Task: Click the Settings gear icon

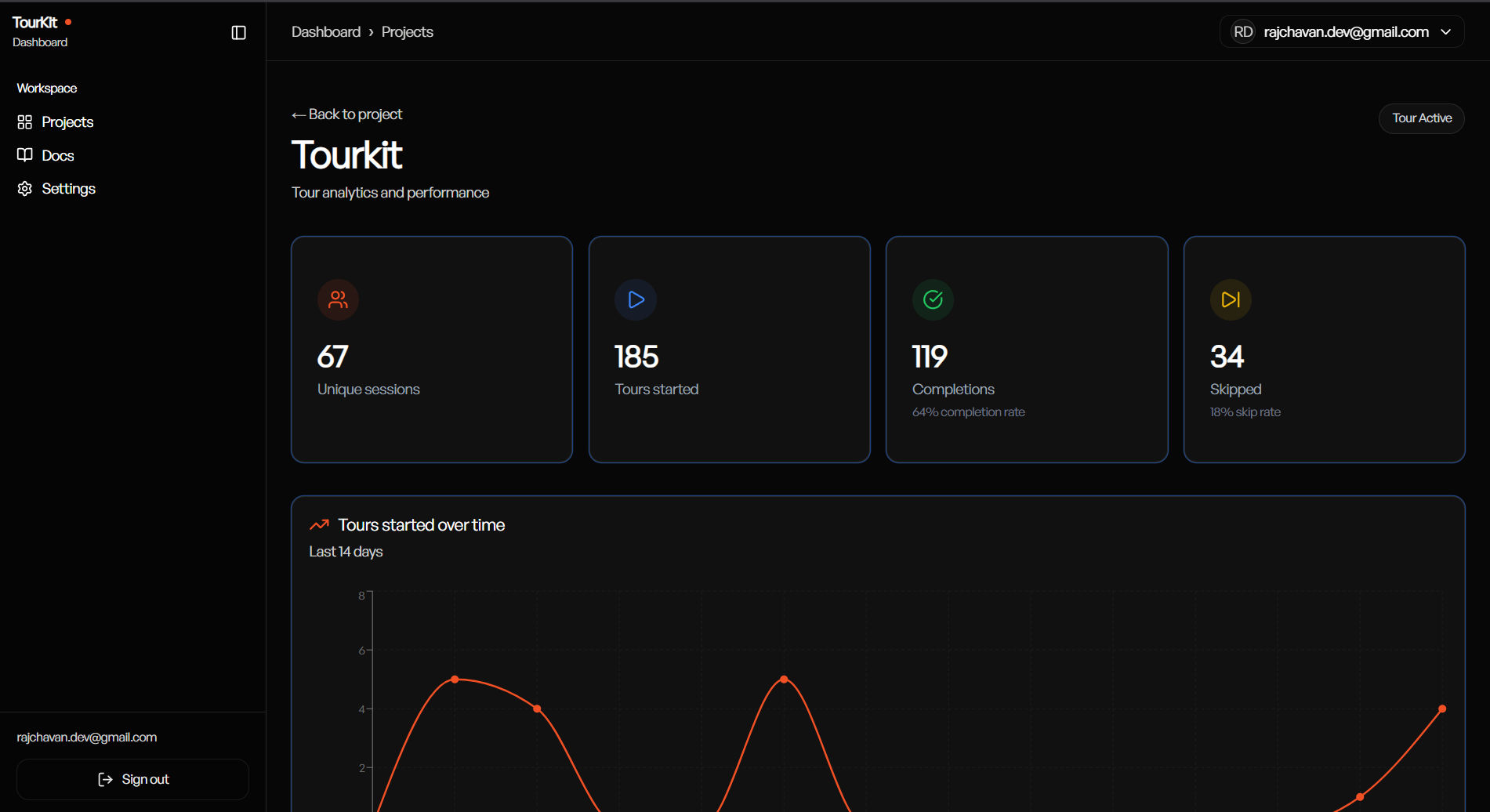Action: tap(25, 189)
